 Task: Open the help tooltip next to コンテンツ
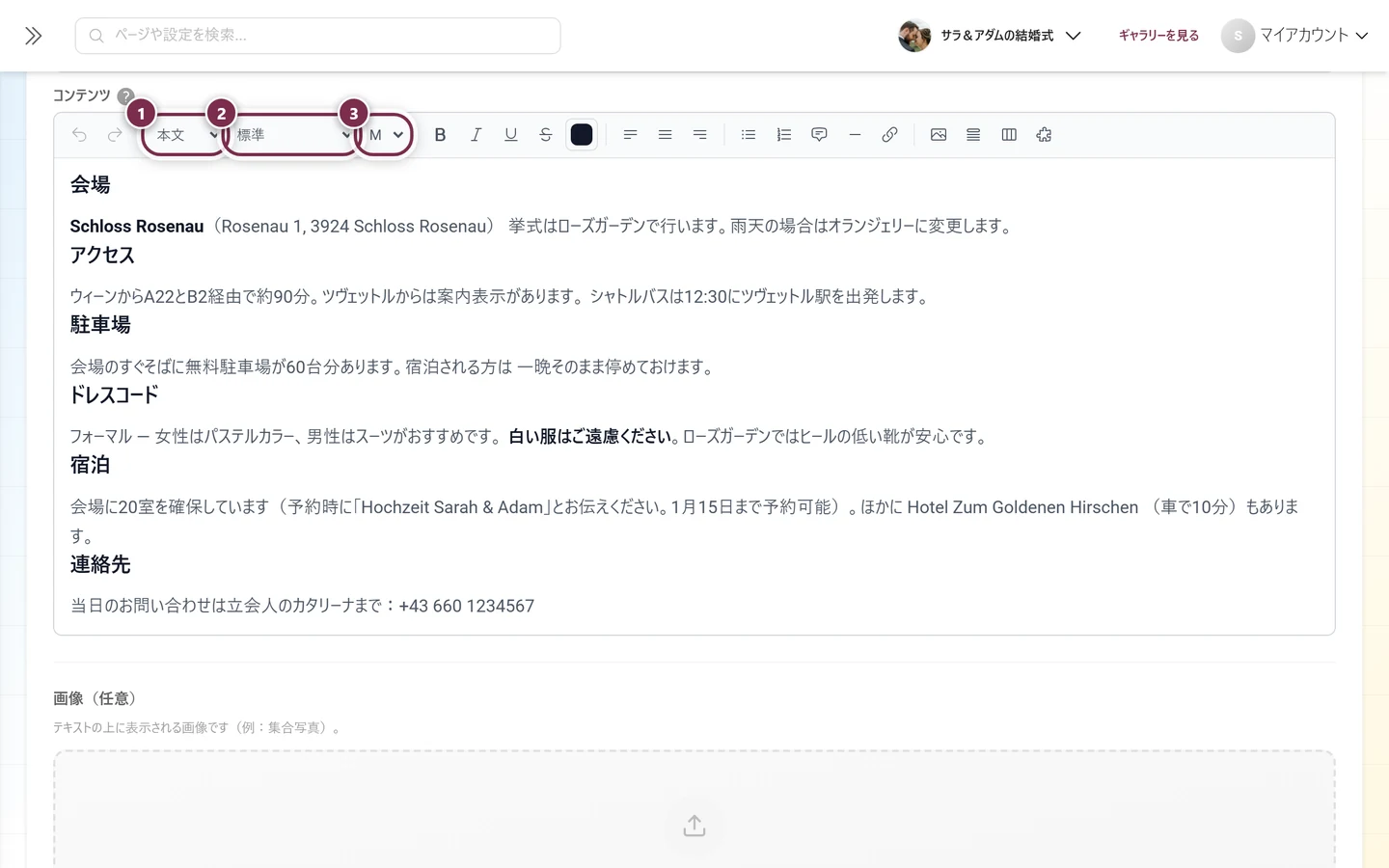coord(125,95)
